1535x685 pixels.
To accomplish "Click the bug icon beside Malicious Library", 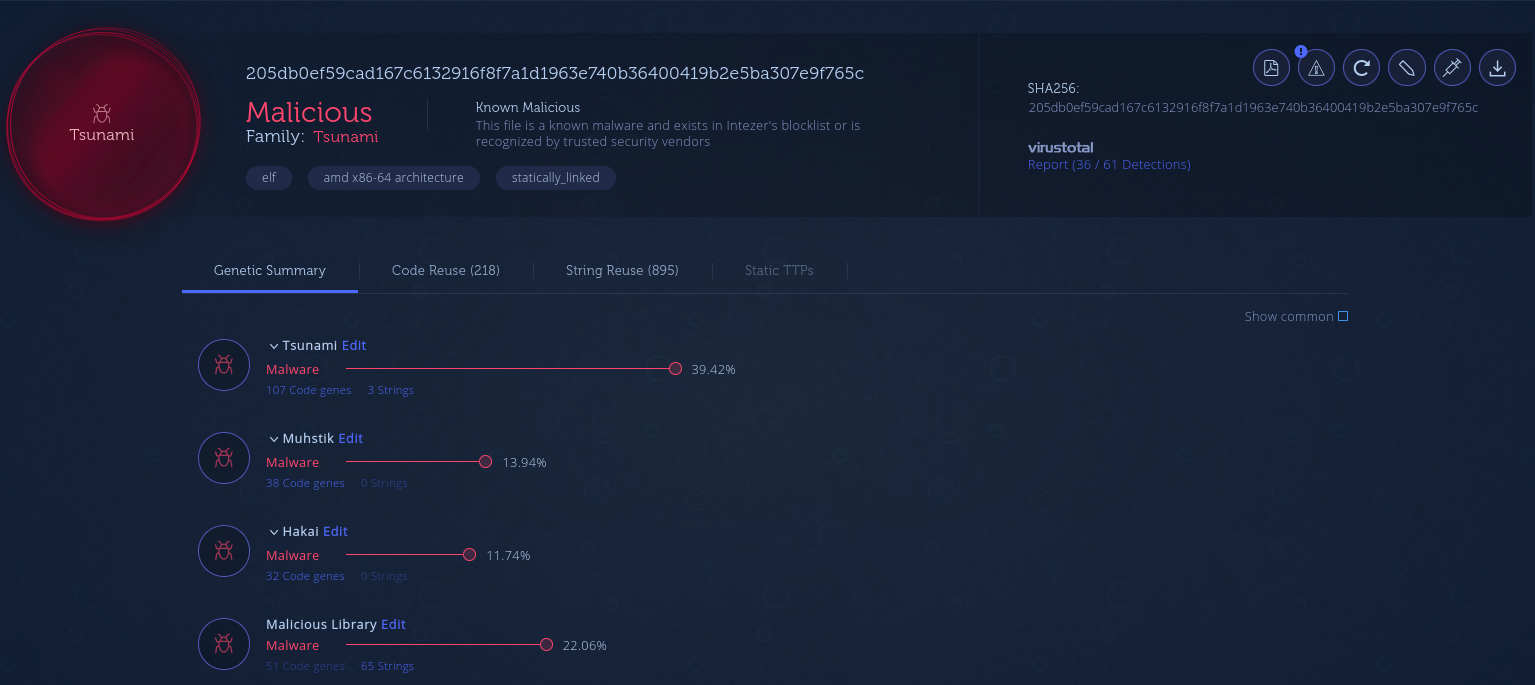I will tap(224, 644).
